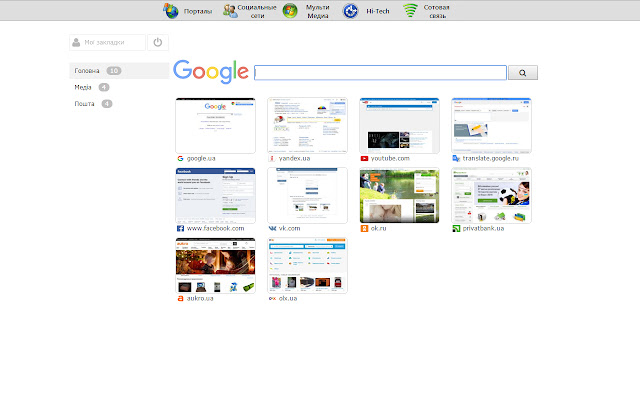Click the VK favicon beside vk.com
The image size is (640, 400).
pyautogui.click(x=272, y=229)
